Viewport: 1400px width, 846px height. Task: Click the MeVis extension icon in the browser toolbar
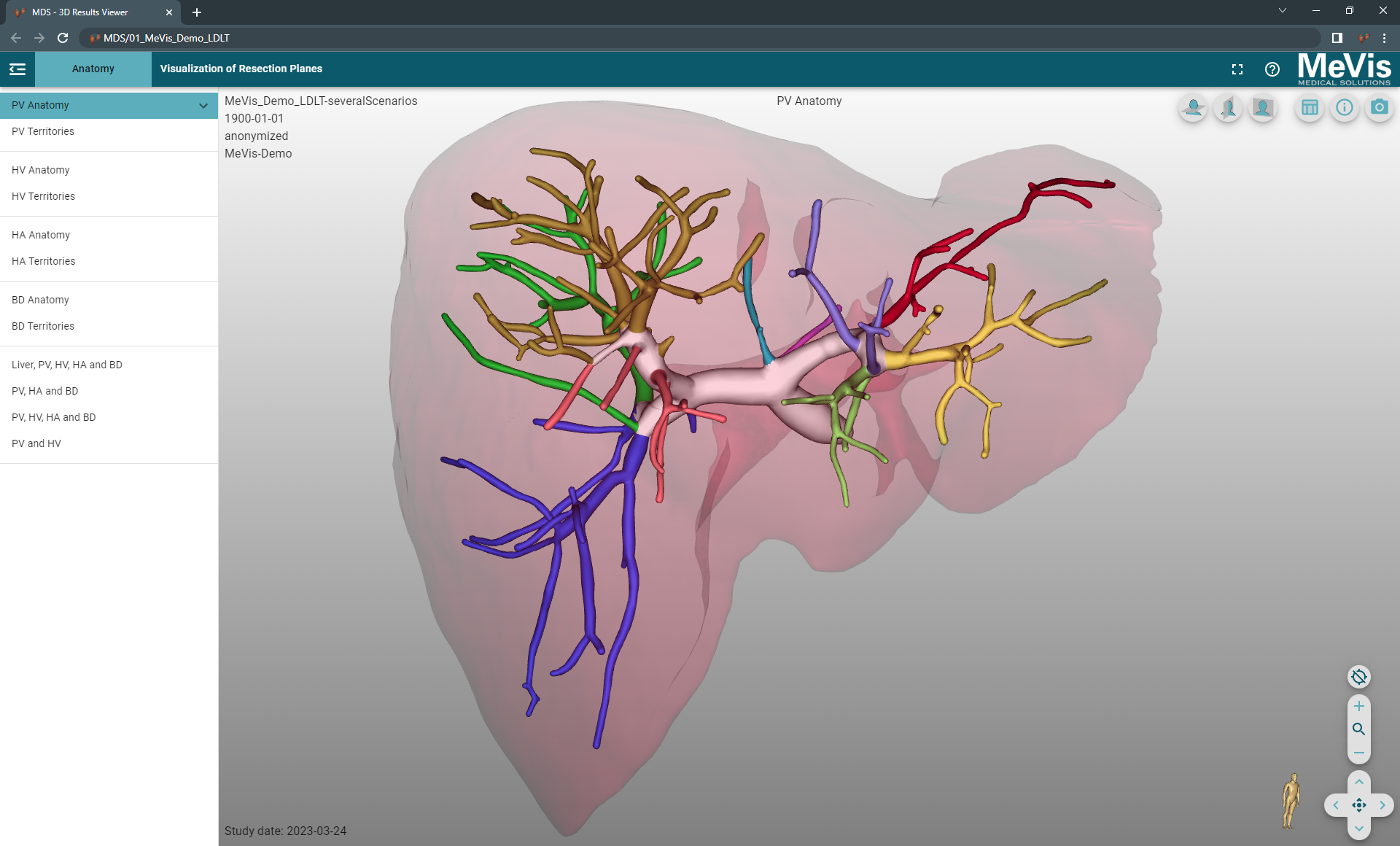1363,38
